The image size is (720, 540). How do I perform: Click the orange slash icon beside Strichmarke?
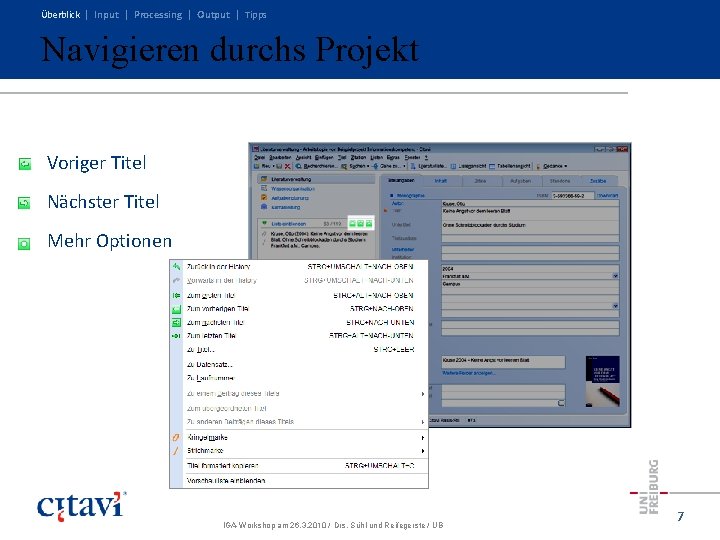175,450
